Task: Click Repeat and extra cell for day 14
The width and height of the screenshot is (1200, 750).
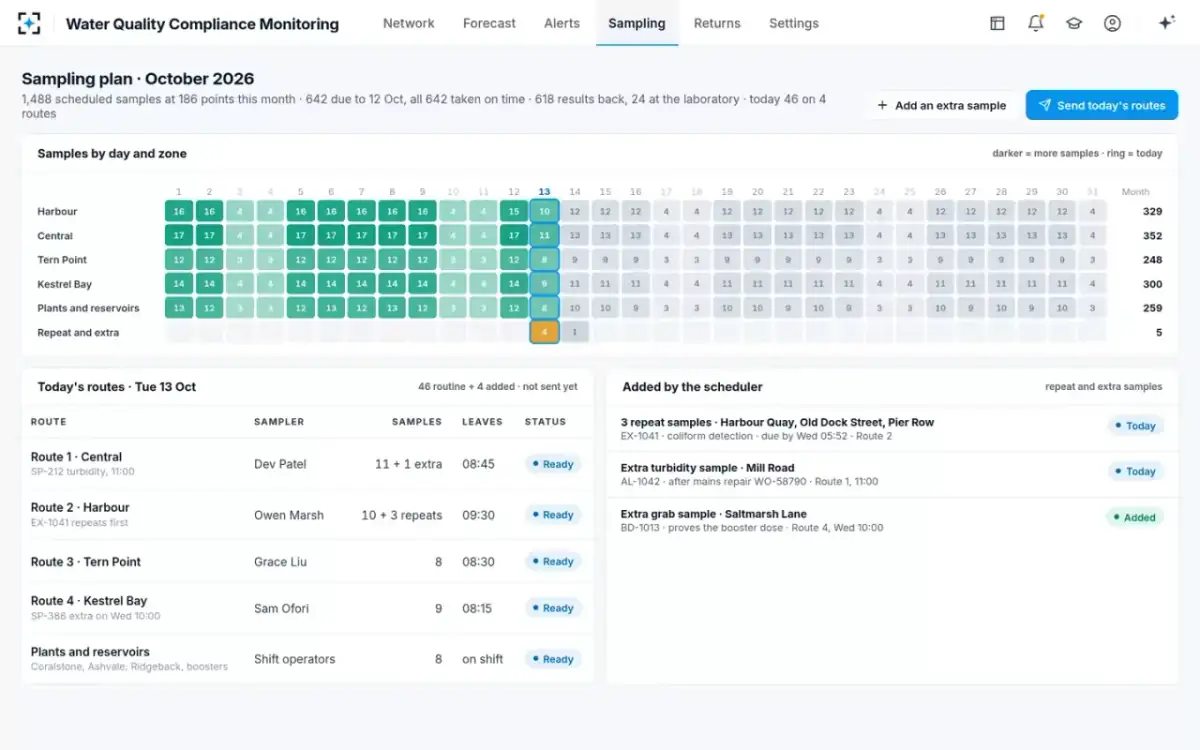Action: tap(575, 332)
